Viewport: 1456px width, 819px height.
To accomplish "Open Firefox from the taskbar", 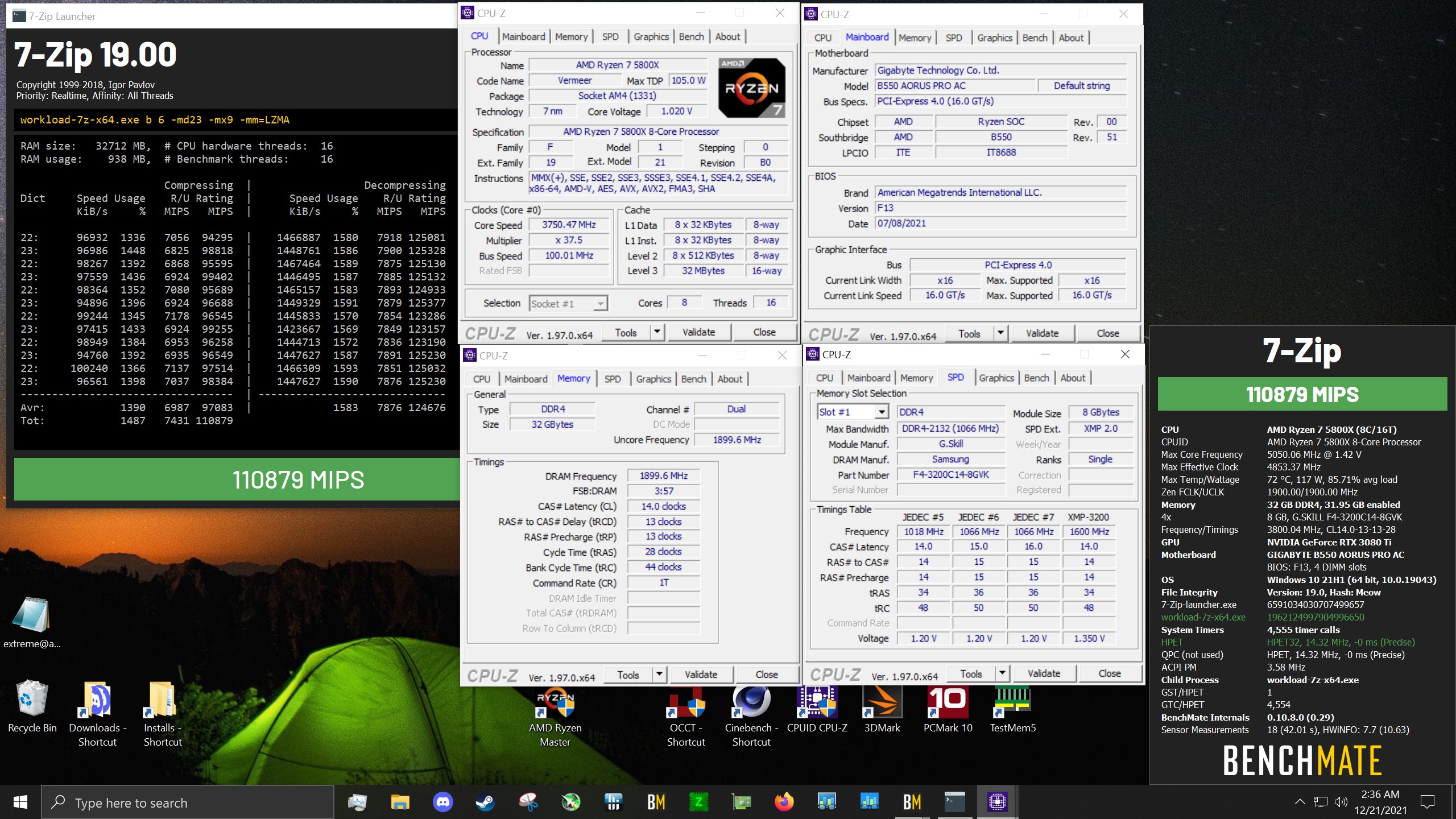I will point(784,802).
